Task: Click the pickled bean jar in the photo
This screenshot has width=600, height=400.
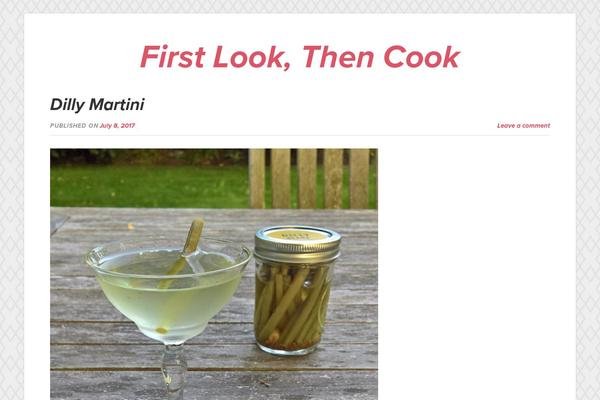Action: [x=297, y=290]
